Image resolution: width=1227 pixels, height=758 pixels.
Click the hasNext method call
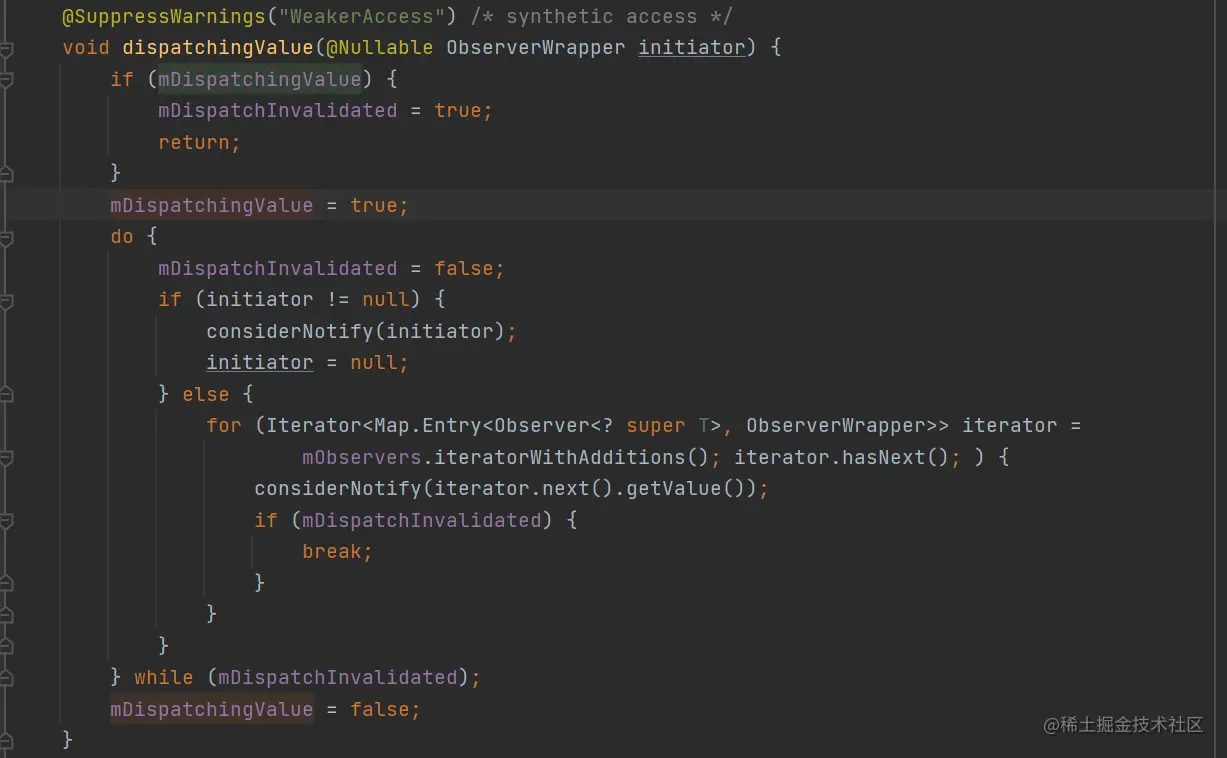point(884,457)
